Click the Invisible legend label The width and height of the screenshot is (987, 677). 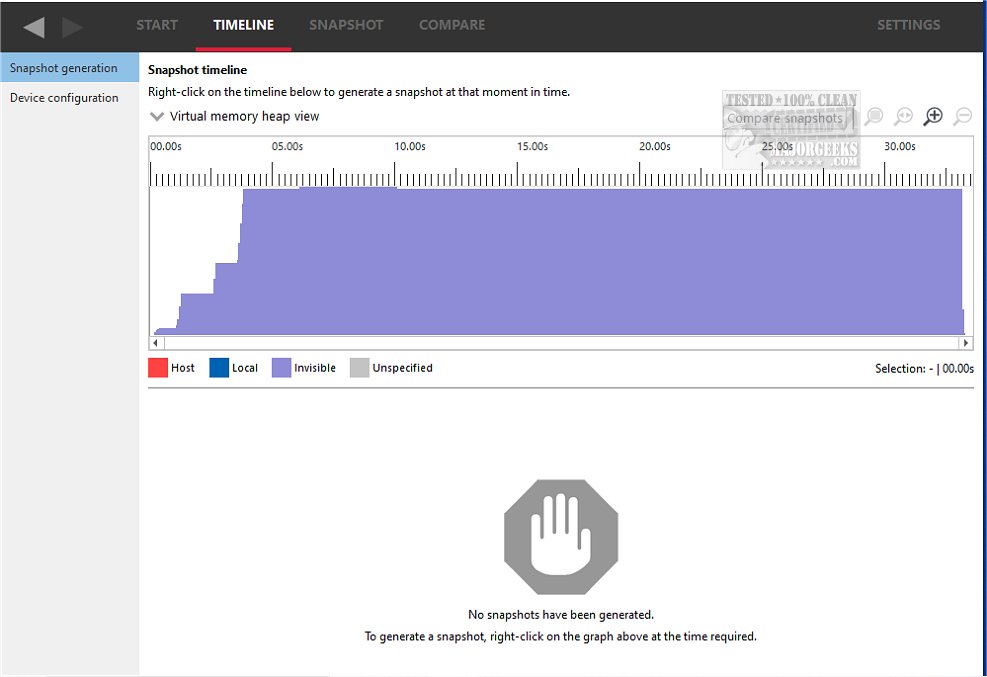pos(315,368)
